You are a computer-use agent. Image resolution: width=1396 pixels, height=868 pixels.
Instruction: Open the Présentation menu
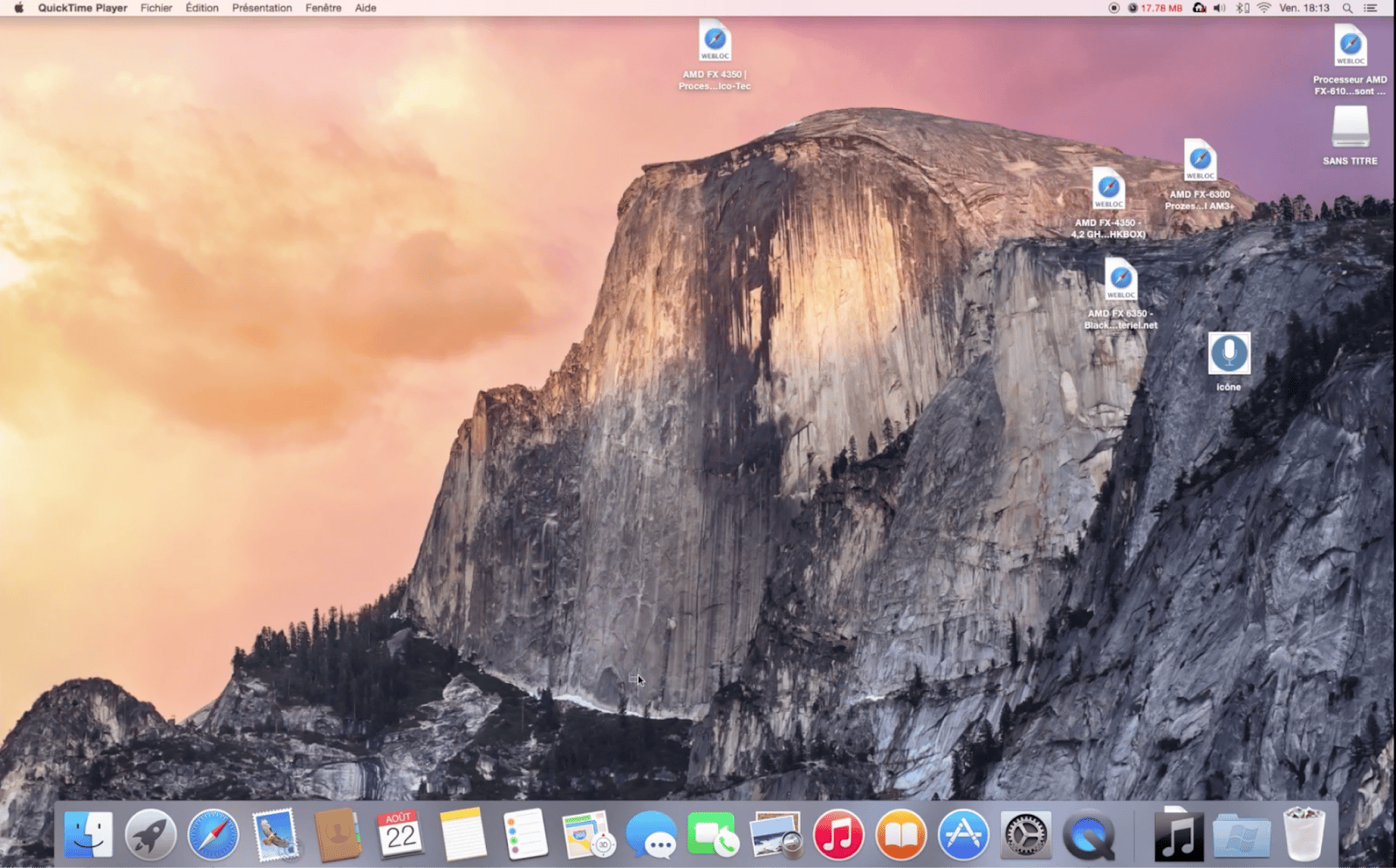coord(262,8)
